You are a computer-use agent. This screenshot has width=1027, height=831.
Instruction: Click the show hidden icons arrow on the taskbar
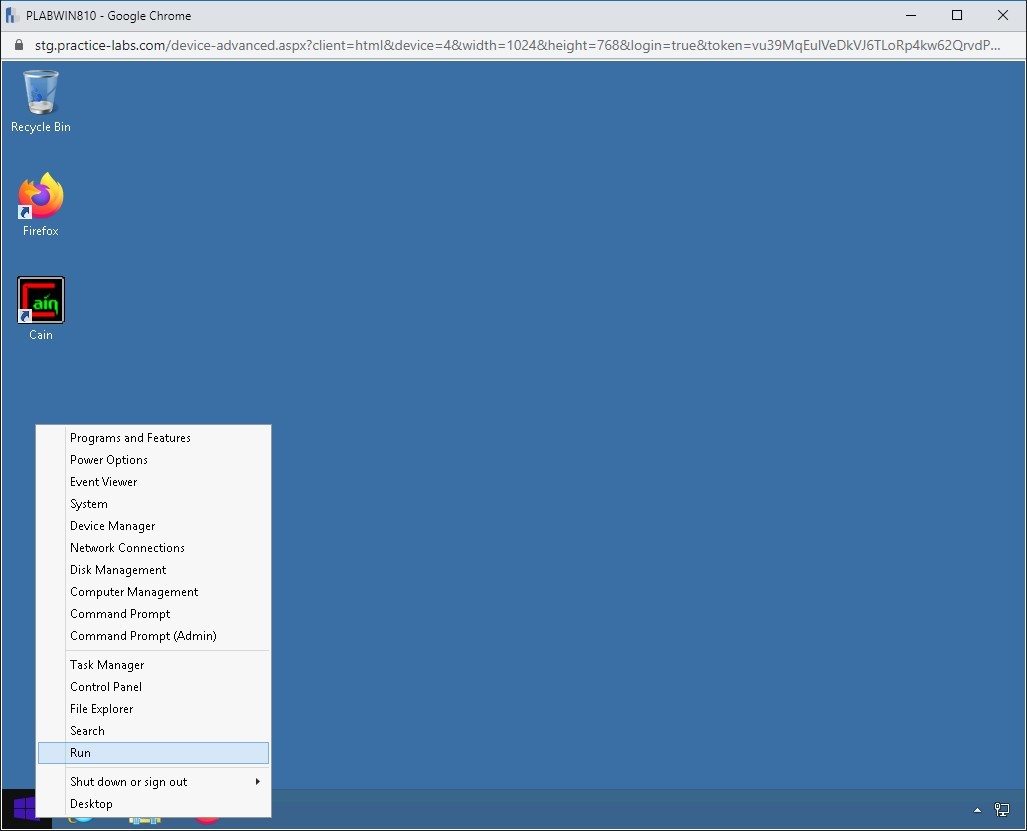click(x=977, y=809)
